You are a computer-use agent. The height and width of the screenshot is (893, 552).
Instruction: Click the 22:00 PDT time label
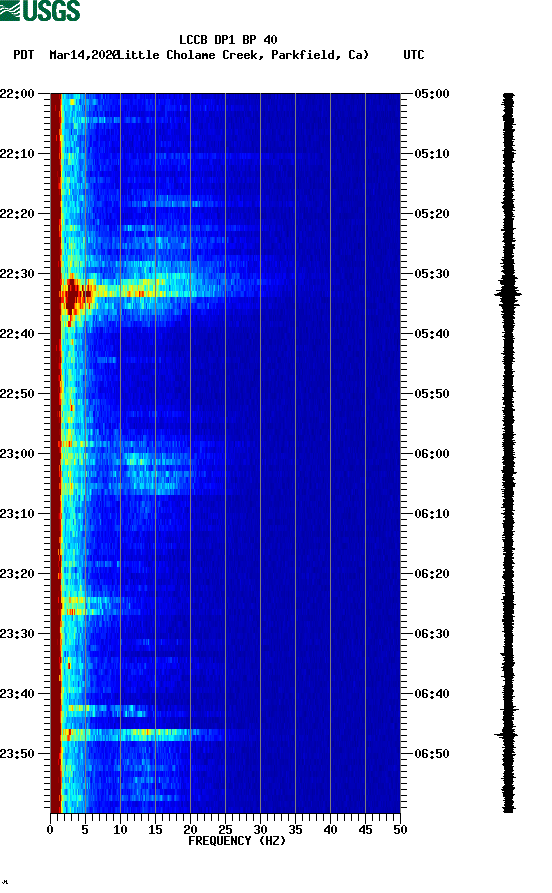point(17,93)
